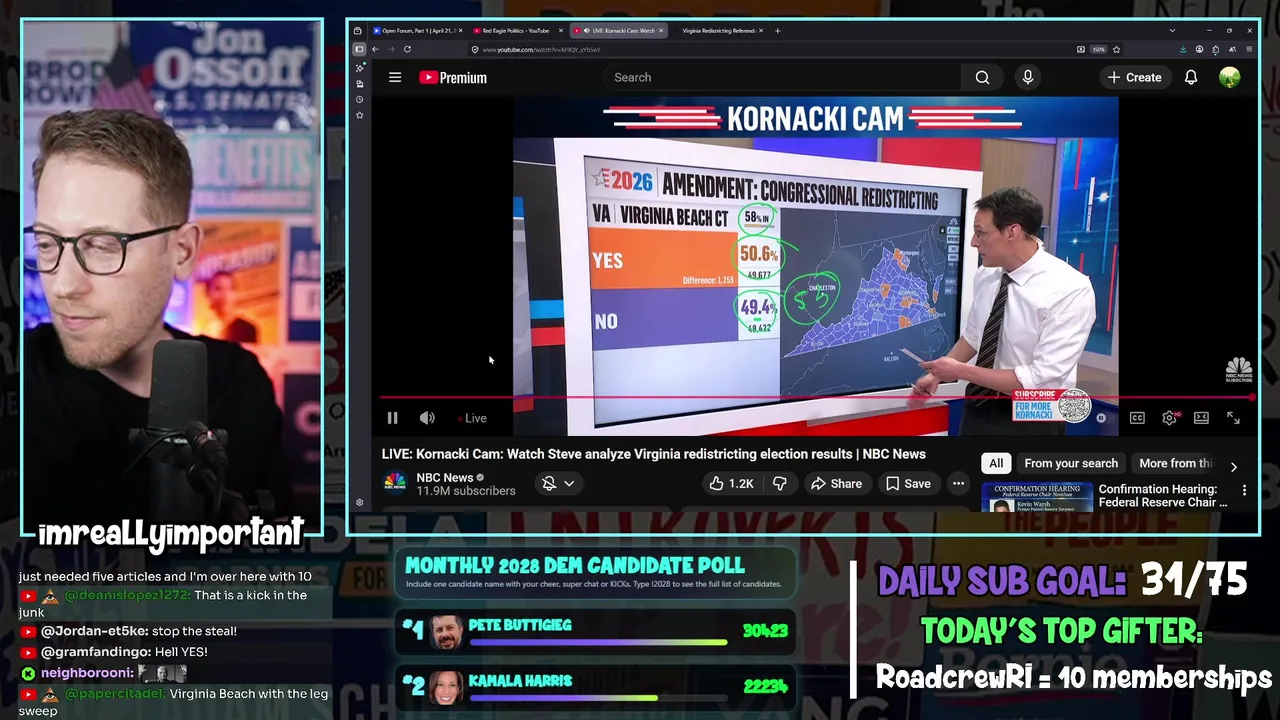Open the NBC News channel name link
Viewport: 1280px width, 720px height.
click(445, 477)
